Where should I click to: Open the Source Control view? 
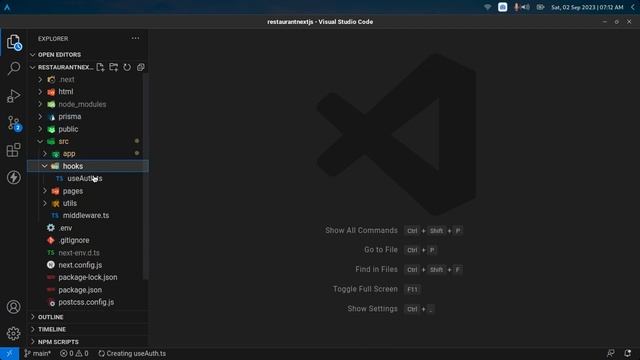point(14,123)
